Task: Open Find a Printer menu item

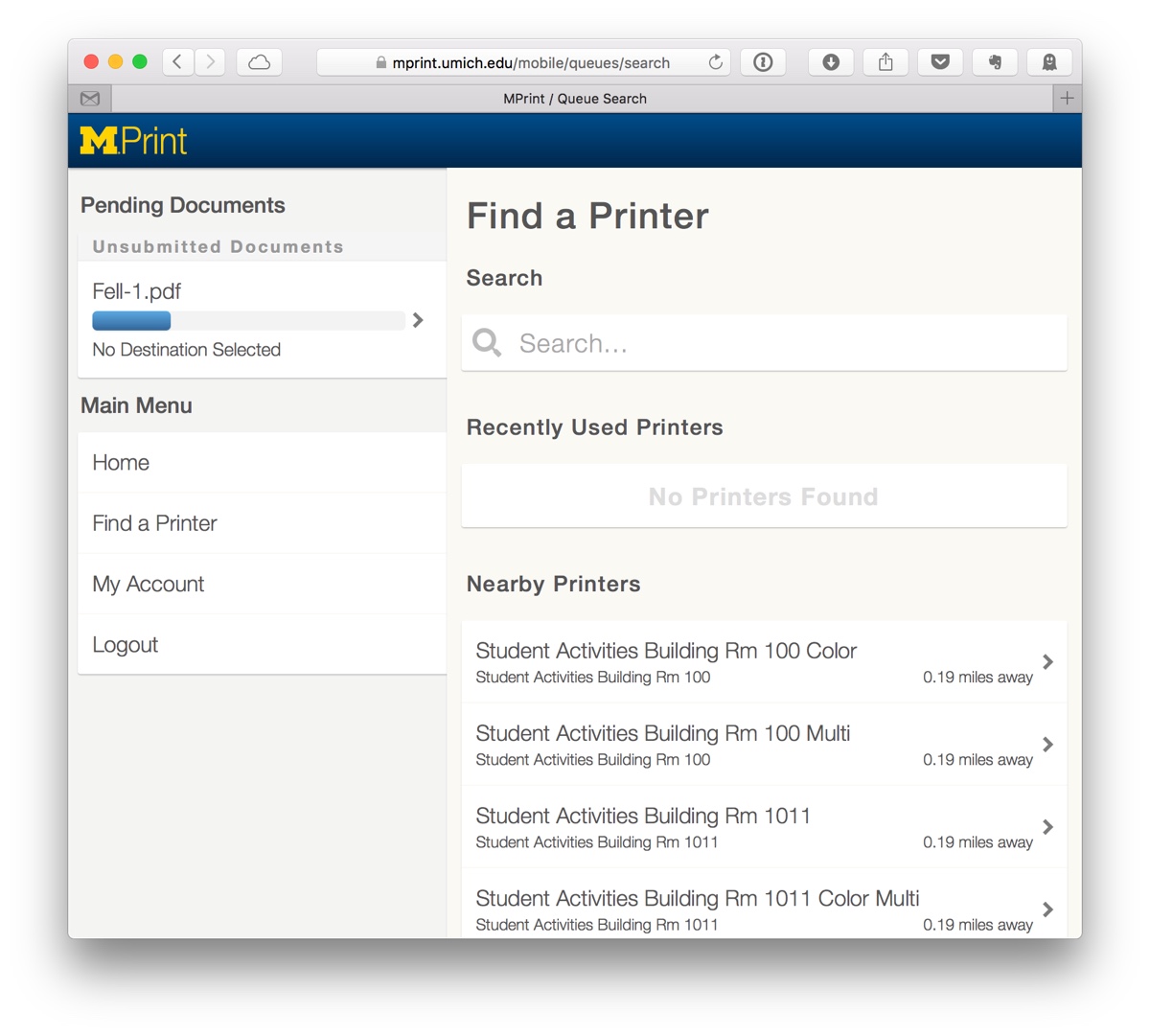Action: tap(263, 523)
